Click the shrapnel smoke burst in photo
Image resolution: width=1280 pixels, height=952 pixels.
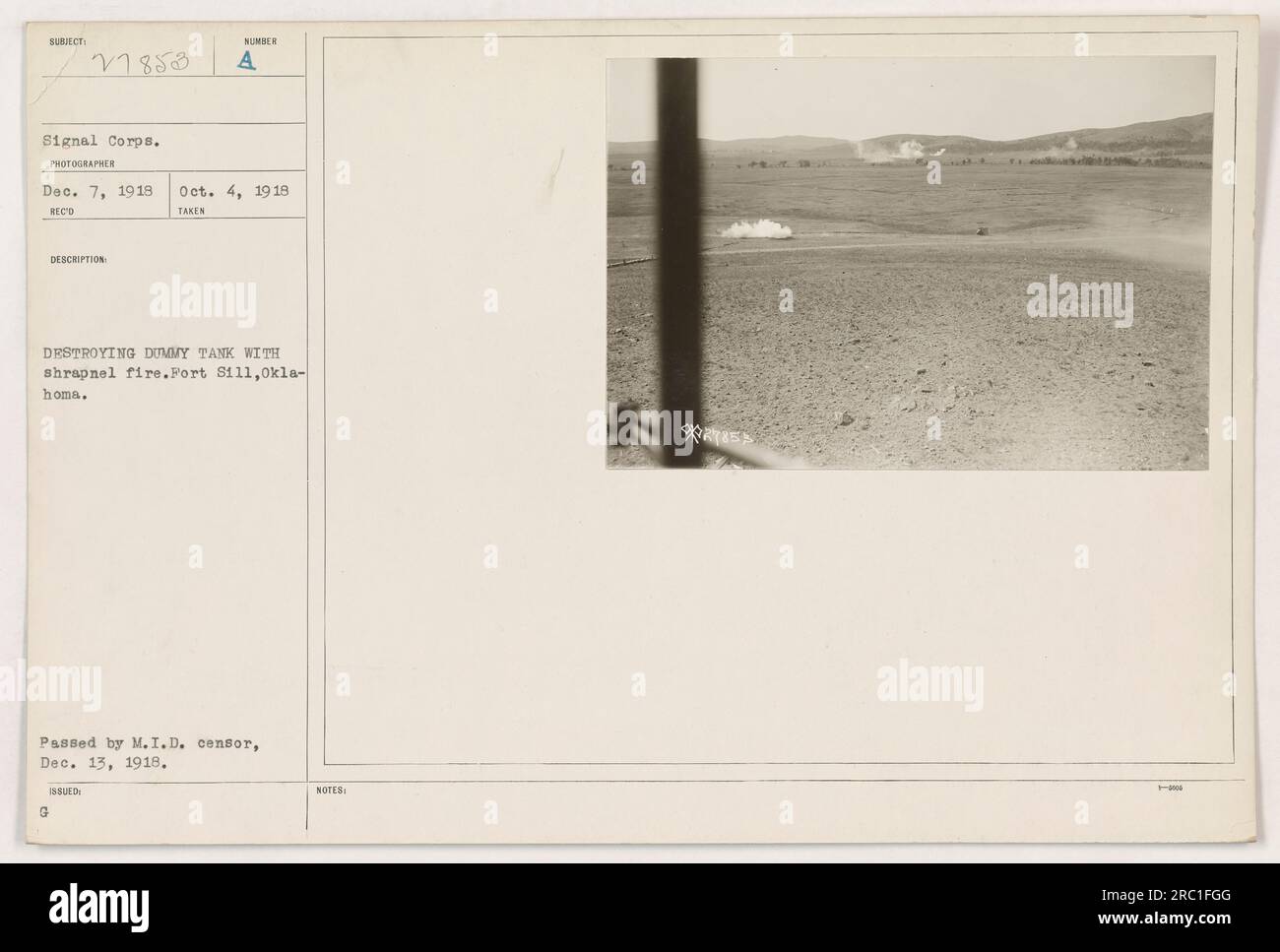pos(756,231)
